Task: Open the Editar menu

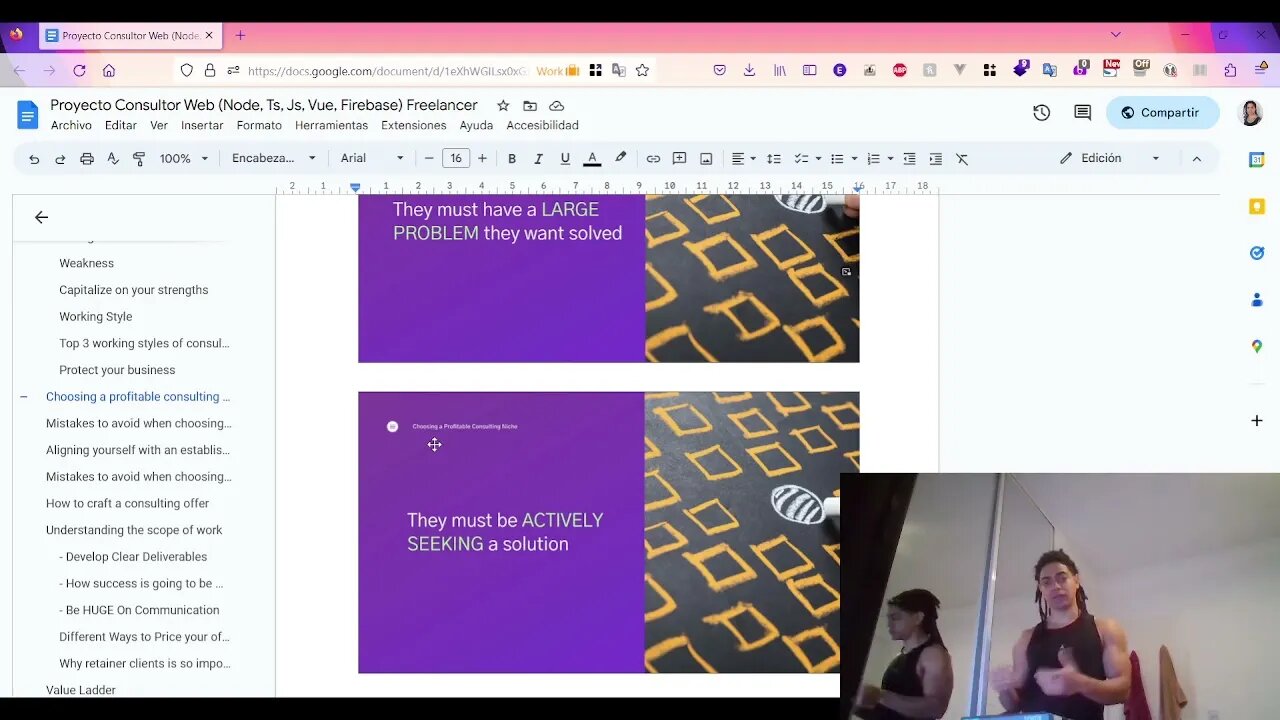Action: [x=121, y=126]
